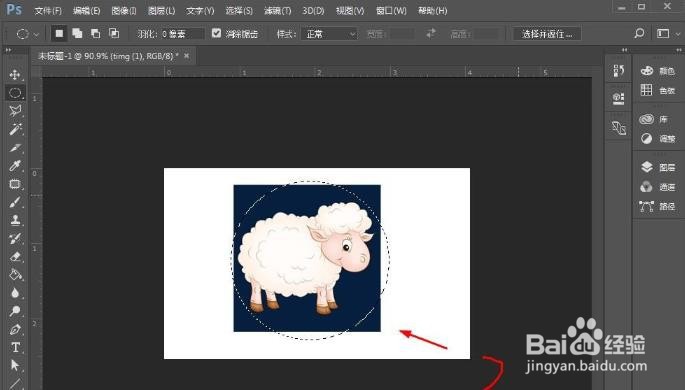This screenshot has height=390, width=685.
Task: Select the Path Selection arrow tool
Action: click(15, 365)
